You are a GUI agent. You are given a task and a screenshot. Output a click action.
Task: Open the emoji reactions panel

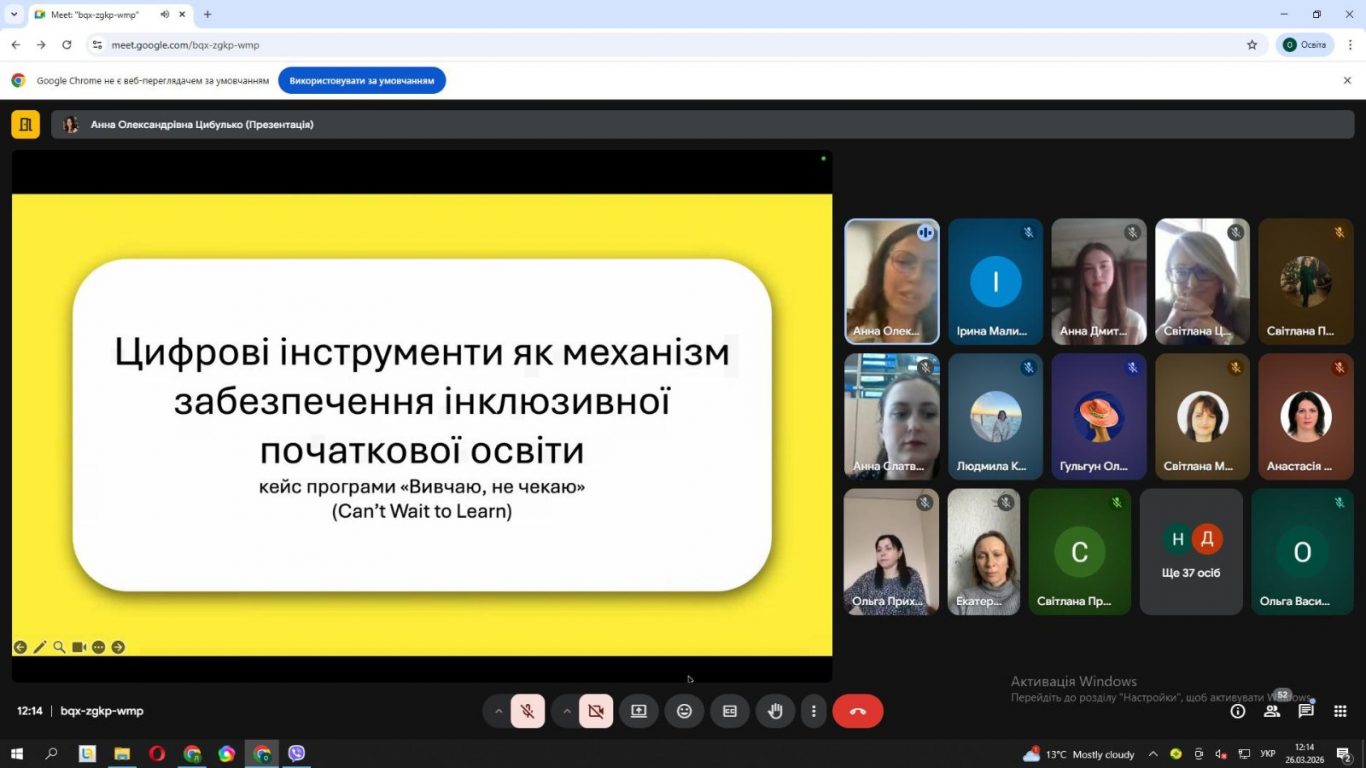tap(684, 711)
